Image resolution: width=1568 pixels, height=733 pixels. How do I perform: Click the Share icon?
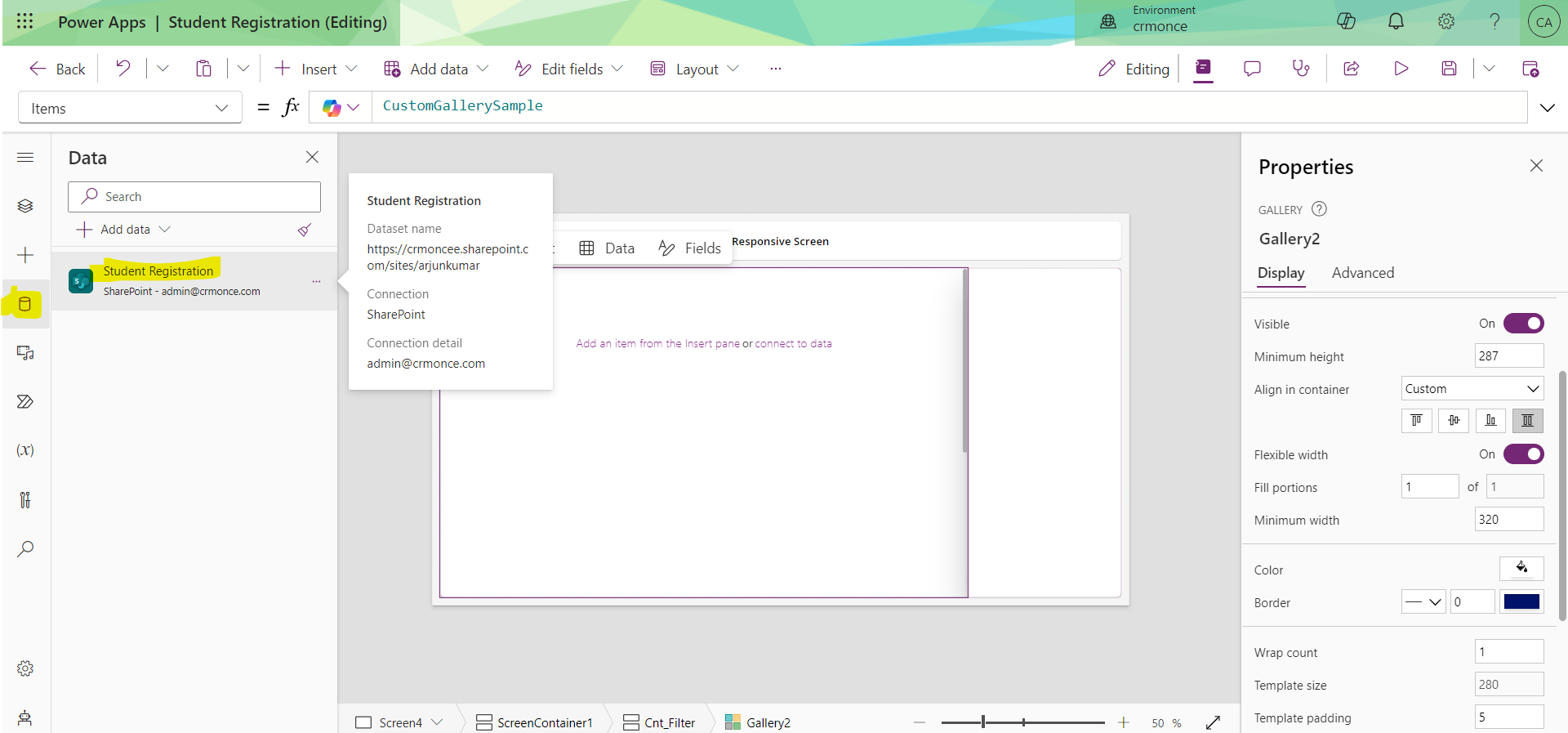[1352, 69]
